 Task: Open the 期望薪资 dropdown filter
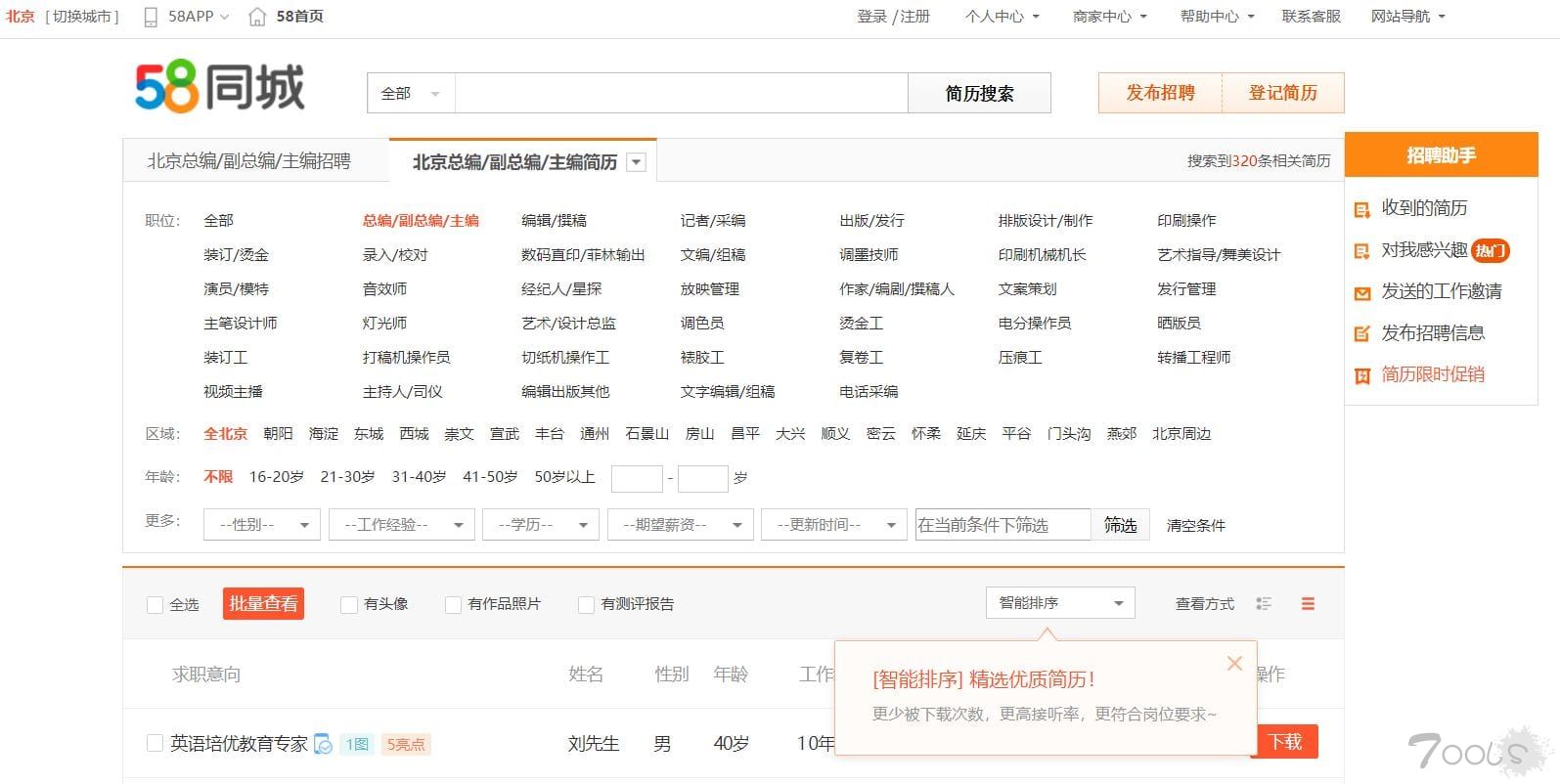680,525
